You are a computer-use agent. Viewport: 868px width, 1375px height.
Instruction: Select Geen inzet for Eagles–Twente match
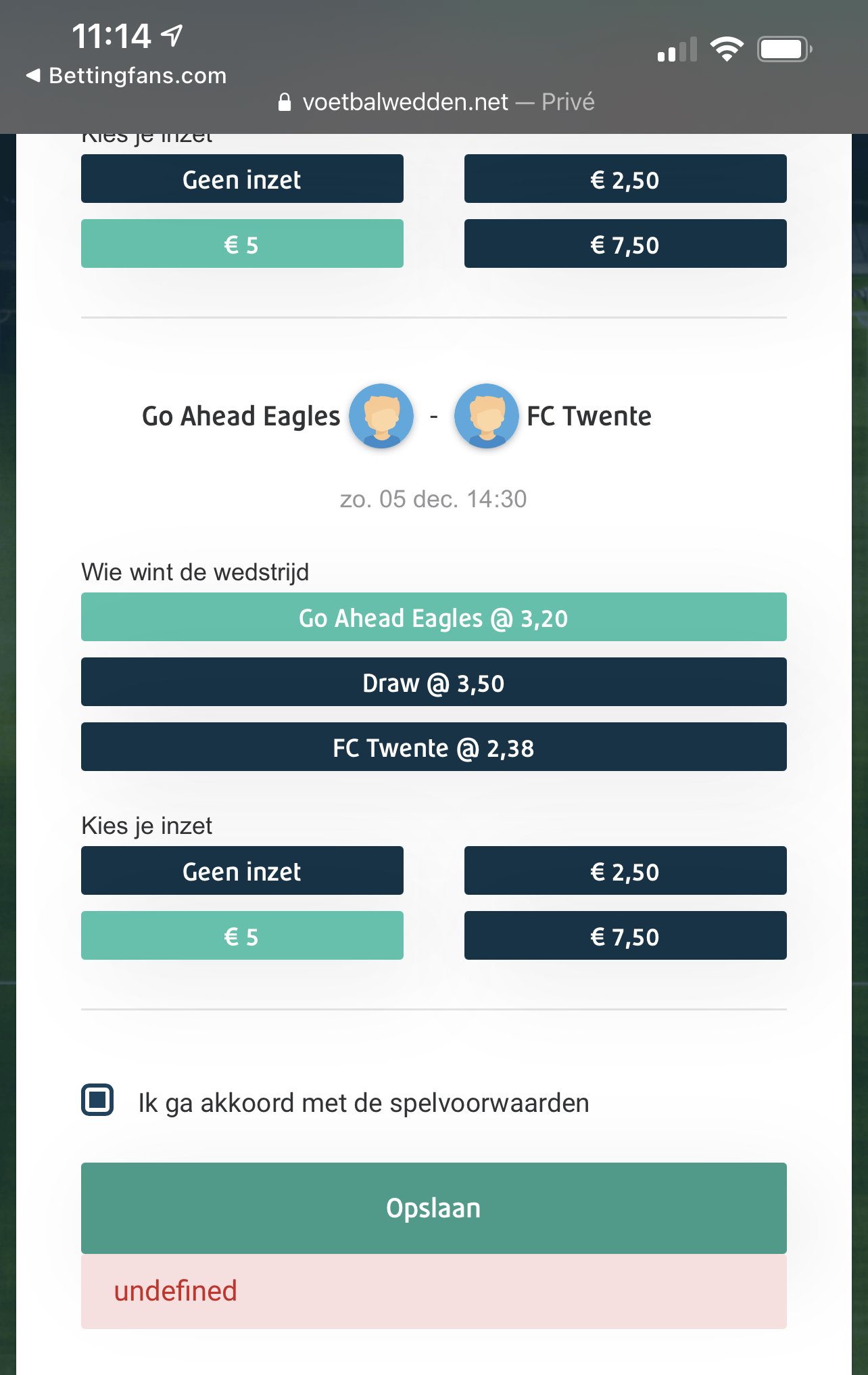point(242,870)
